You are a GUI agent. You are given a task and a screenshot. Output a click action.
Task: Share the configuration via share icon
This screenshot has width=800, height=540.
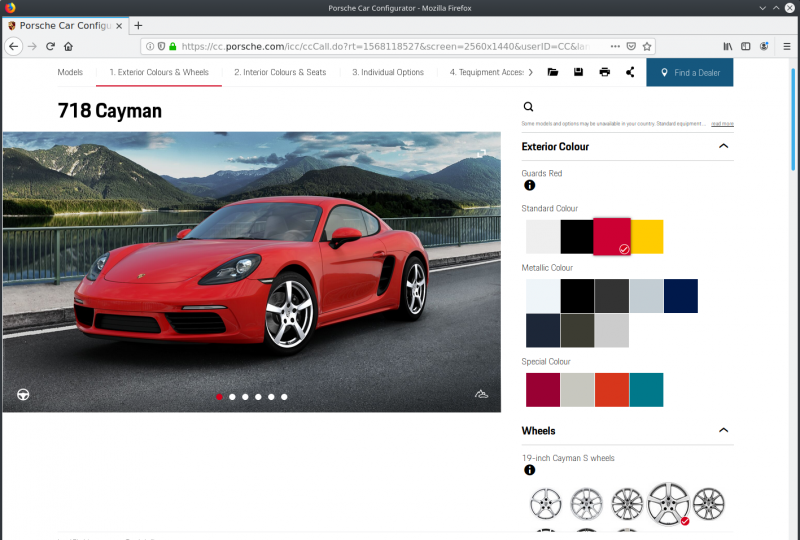tap(630, 72)
